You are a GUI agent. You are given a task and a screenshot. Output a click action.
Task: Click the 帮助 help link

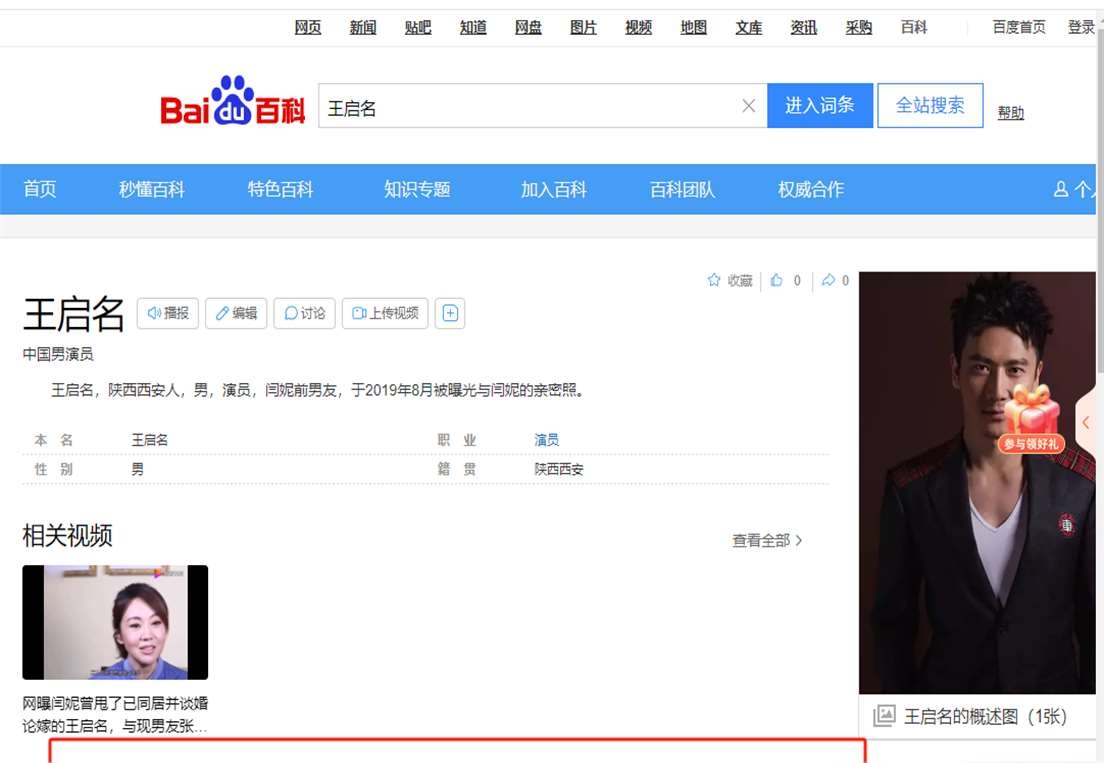[x=1010, y=113]
